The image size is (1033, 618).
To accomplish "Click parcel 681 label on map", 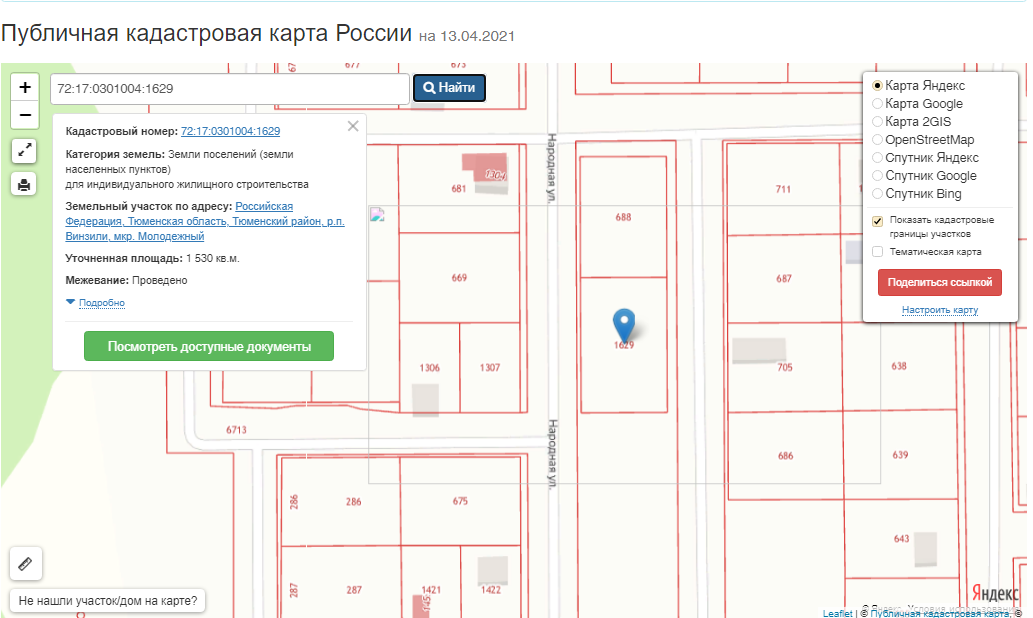I will pos(459,188).
